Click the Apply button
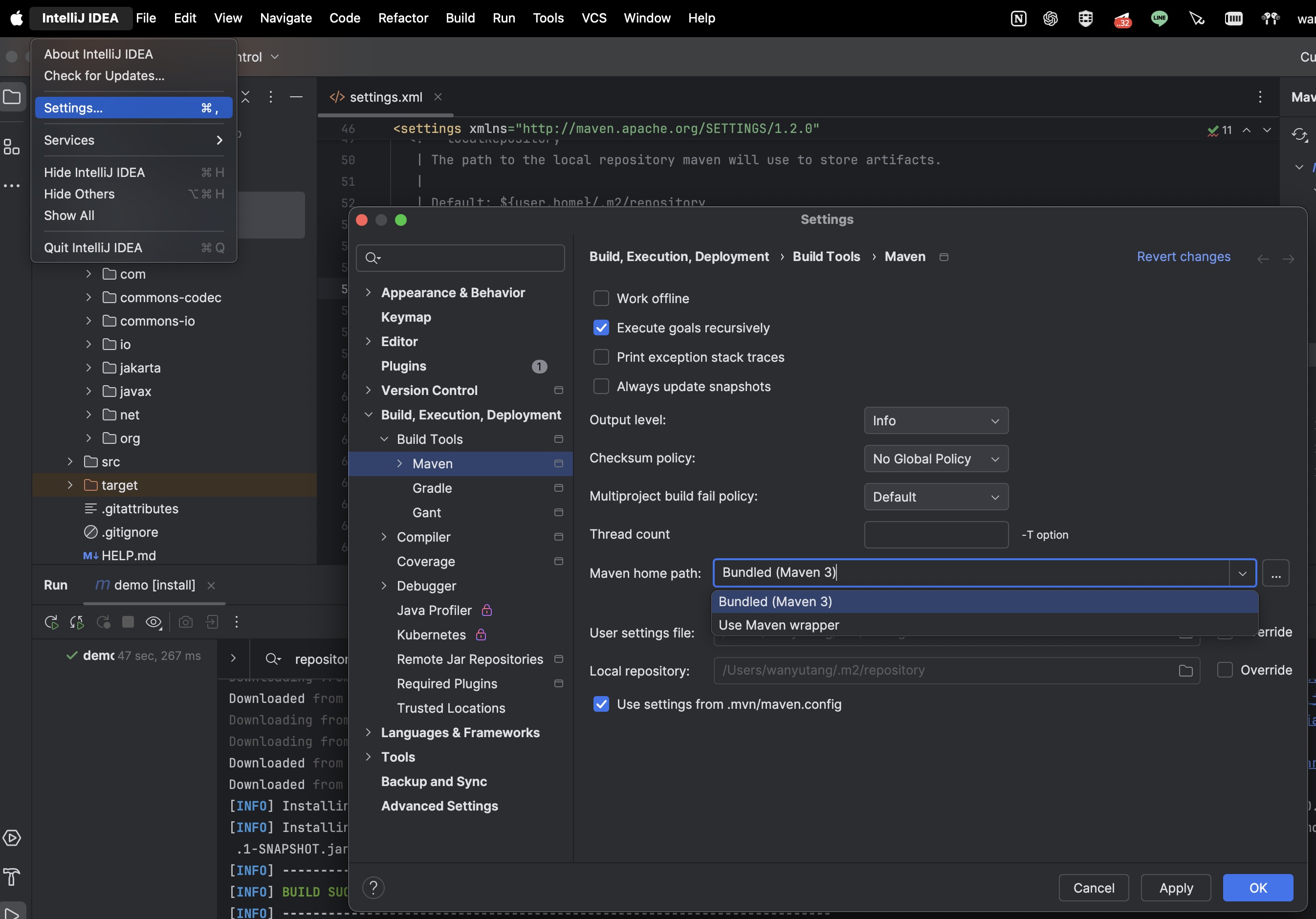The width and height of the screenshot is (1316, 919). tap(1176, 888)
